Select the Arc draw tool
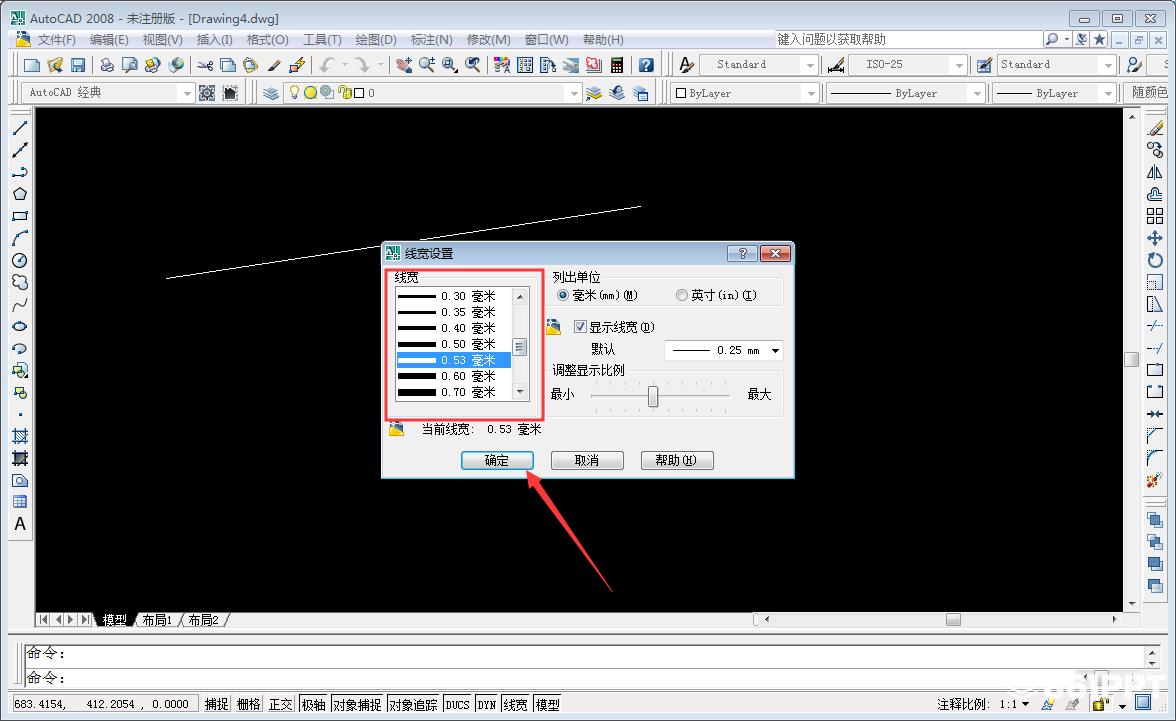The width and height of the screenshot is (1176, 721). pyautogui.click(x=20, y=238)
